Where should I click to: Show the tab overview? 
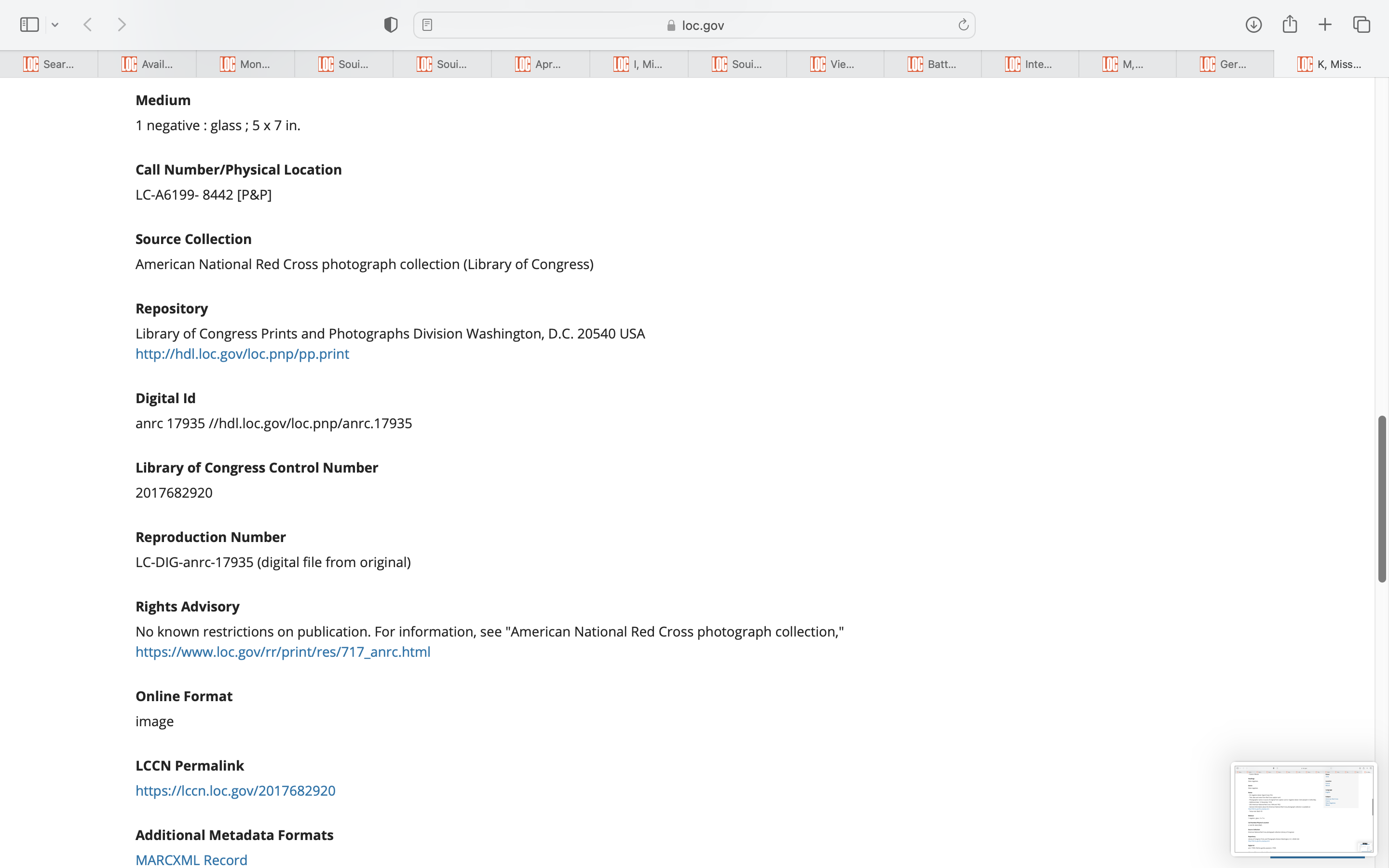(1362, 25)
